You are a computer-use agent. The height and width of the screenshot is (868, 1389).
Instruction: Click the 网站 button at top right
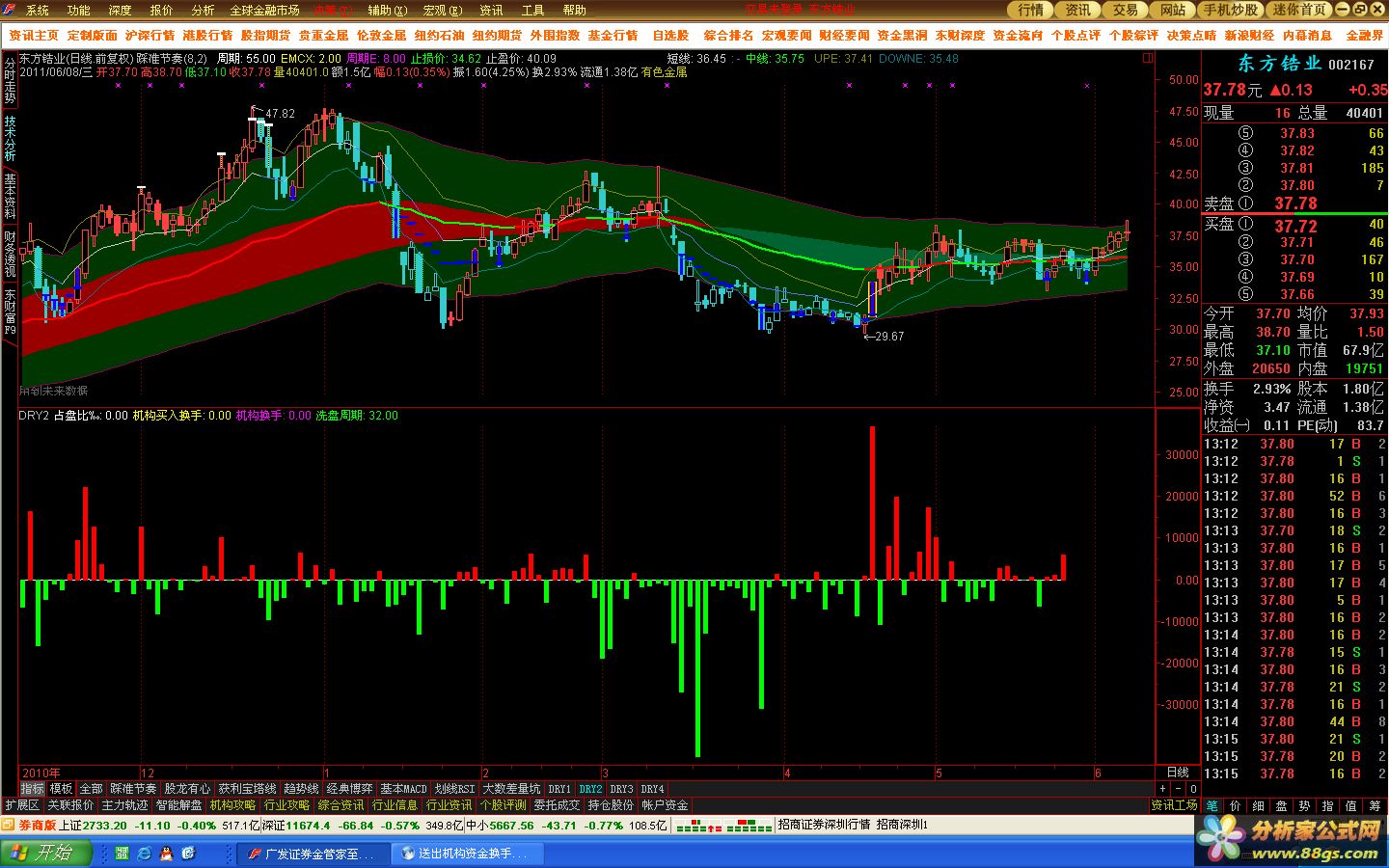pyautogui.click(x=1173, y=10)
